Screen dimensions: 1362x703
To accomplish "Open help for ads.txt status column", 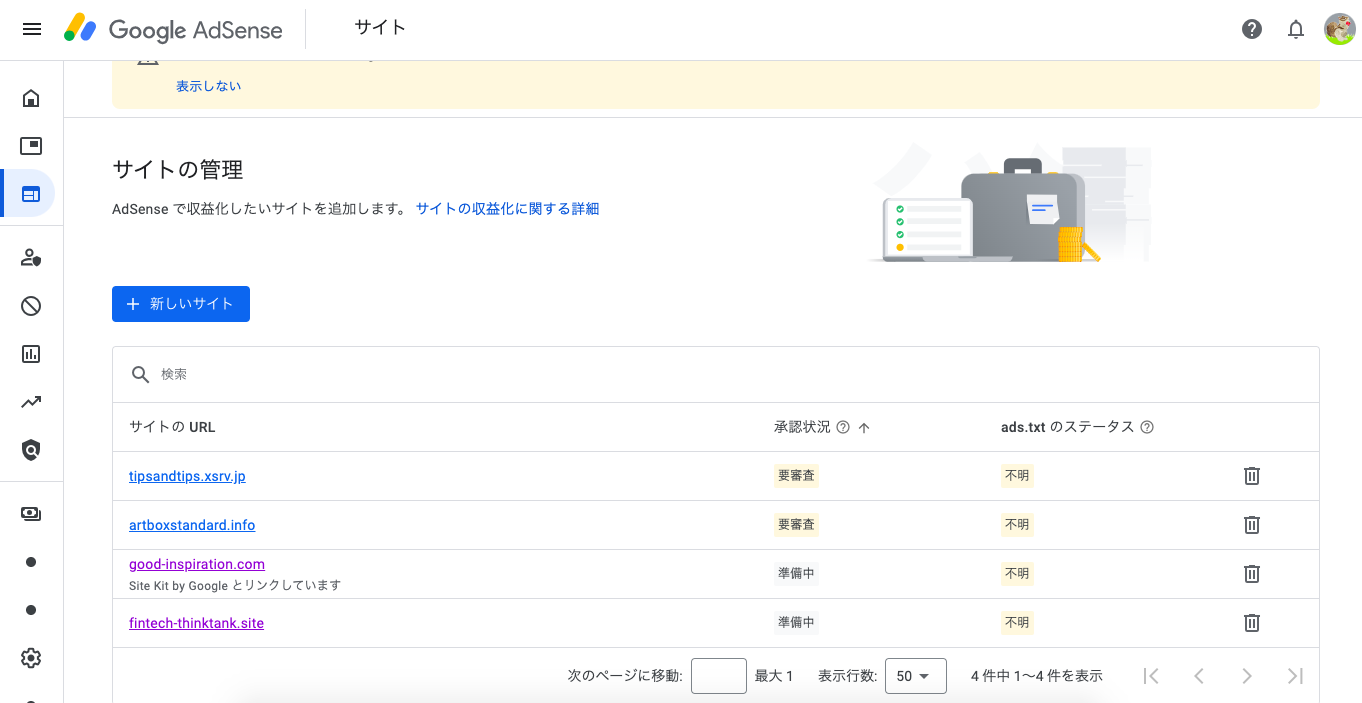I will pyautogui.click(x=1147, y=427).
